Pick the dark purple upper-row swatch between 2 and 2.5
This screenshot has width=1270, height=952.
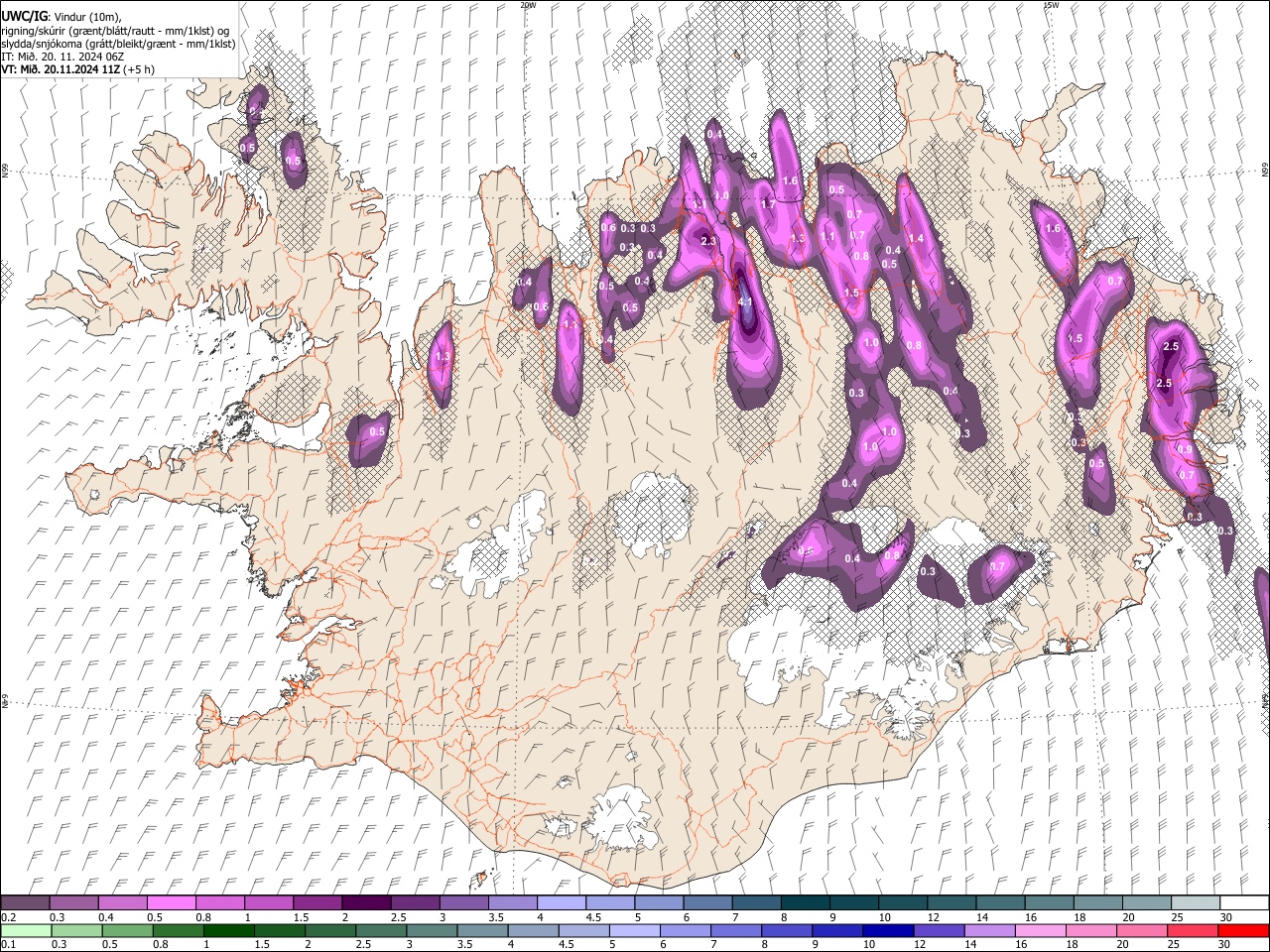coord(365,902)
